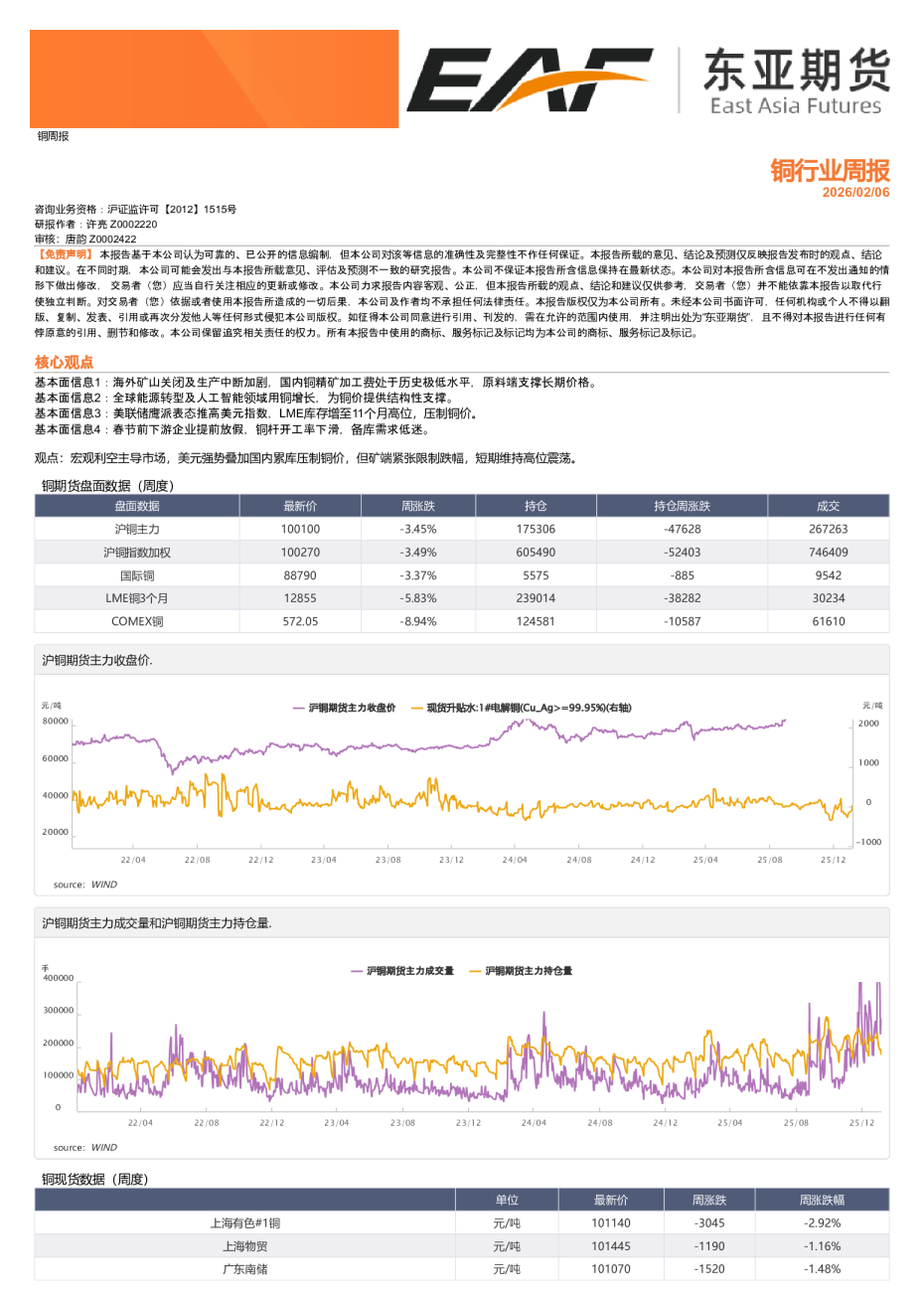Image resolution: width=924 pixels, height=1295 pixels.
Task: Click the 东亚期货 East Asia Futures brand name
Action: tap(796, 81)
